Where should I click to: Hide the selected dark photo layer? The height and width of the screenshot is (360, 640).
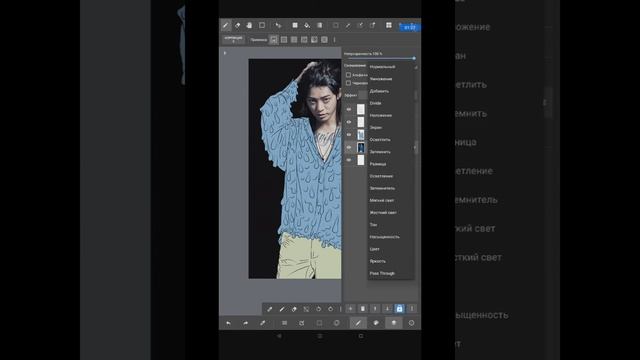pyautogui.click(x=349, y=147)
